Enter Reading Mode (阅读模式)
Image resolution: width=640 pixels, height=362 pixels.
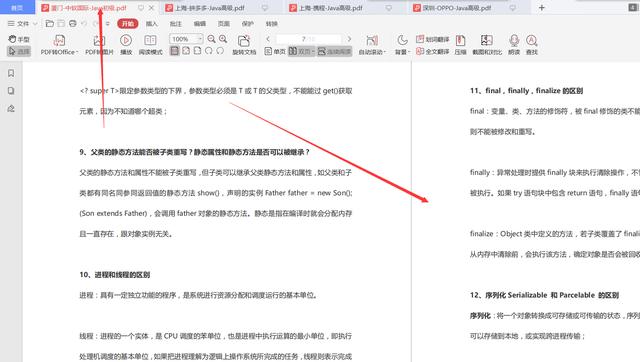tap(150, 45)
